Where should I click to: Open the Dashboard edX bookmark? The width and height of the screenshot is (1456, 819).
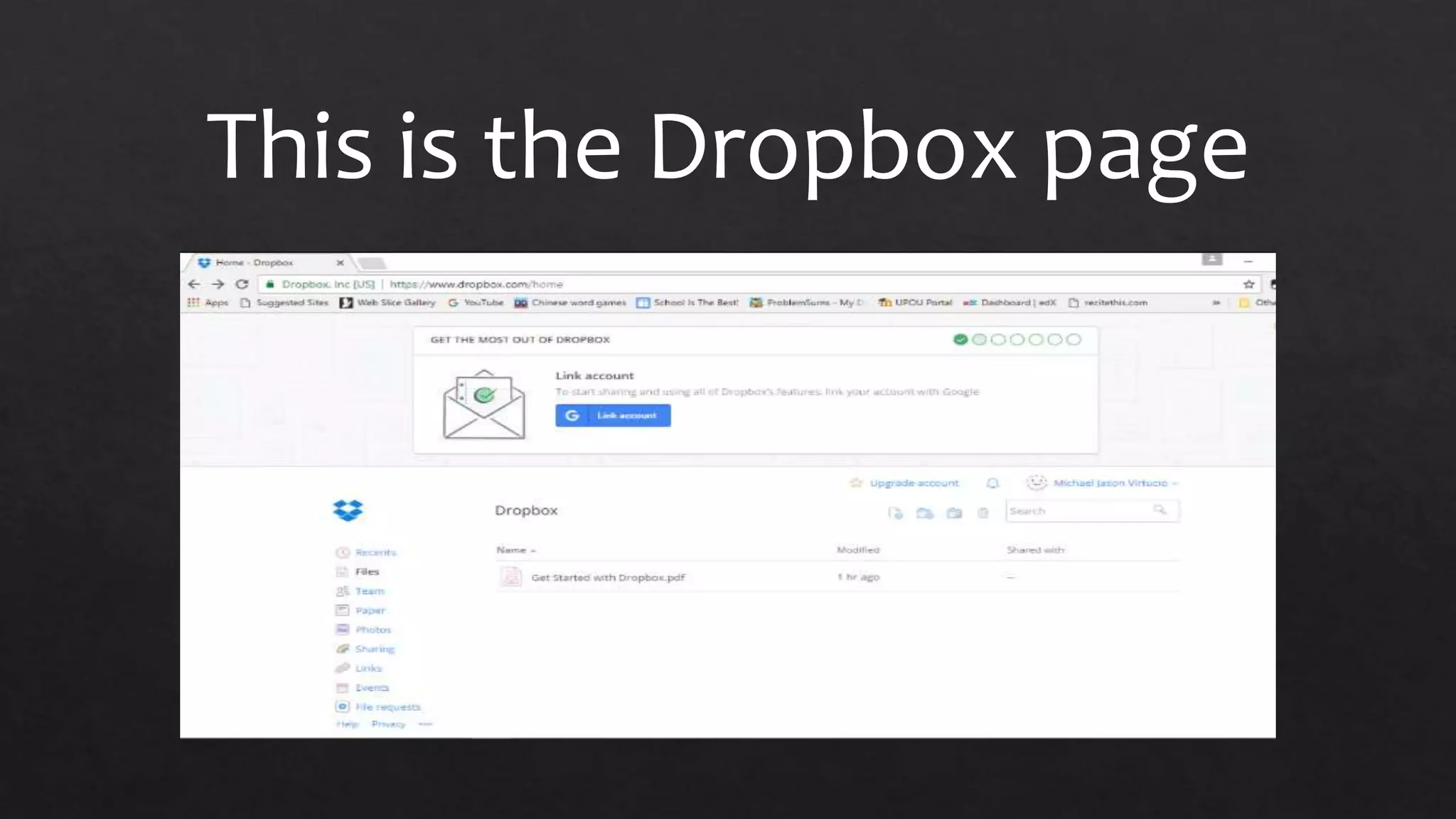tap(1010, 303)
